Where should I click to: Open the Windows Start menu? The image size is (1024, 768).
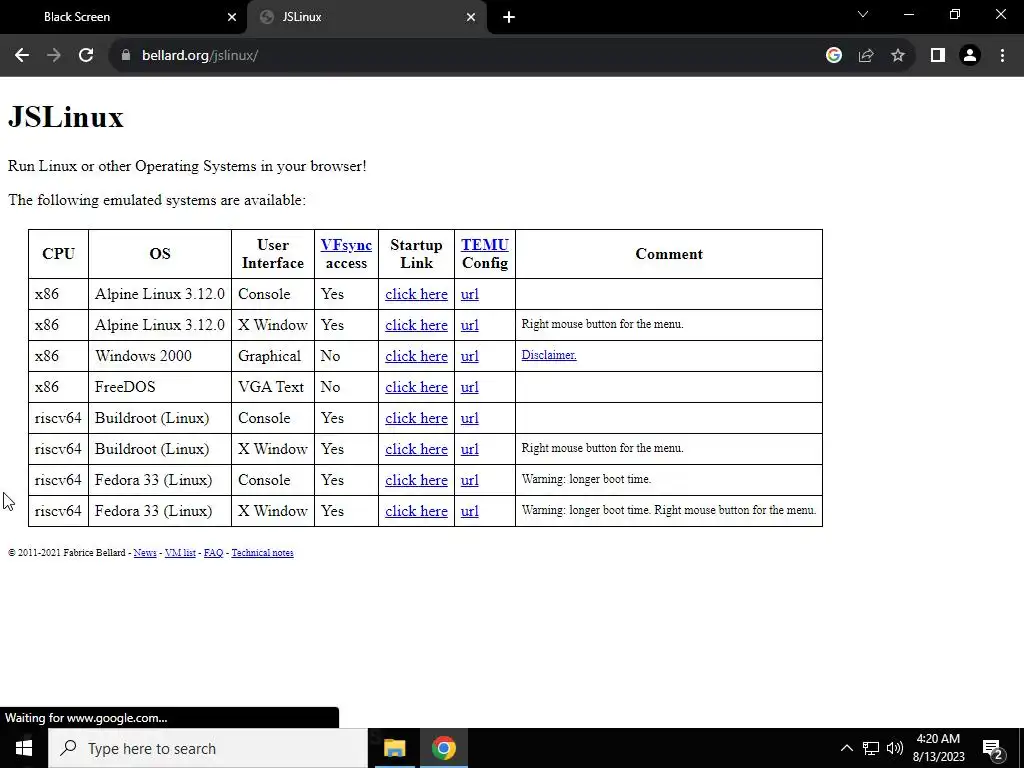click(x=24, y=748)
